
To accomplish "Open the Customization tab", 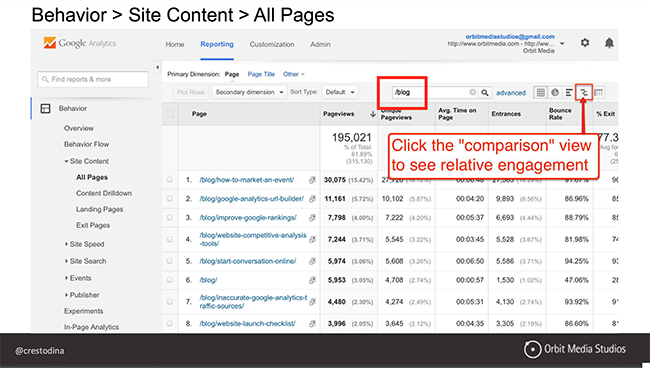I will coord(272,44).
